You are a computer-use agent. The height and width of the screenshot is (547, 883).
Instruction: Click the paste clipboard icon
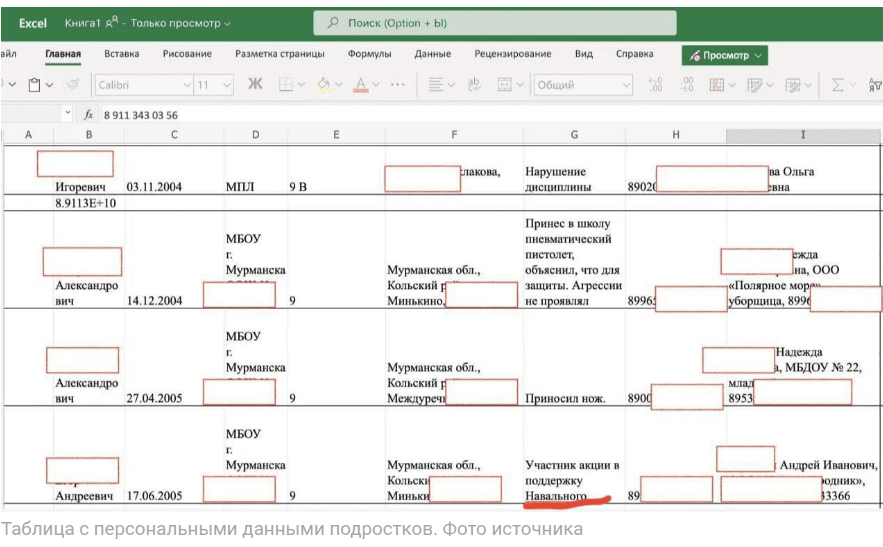34,85
